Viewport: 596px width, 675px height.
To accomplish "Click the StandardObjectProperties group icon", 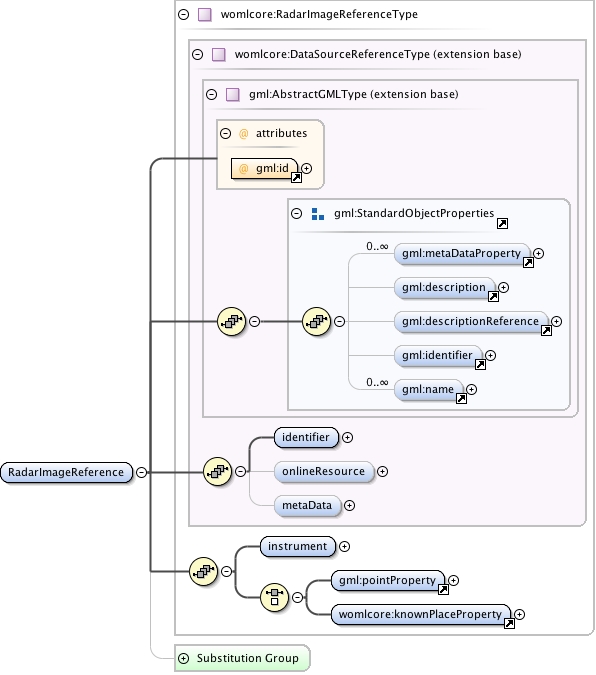I will pyautogui.click(x=318, y=214).
